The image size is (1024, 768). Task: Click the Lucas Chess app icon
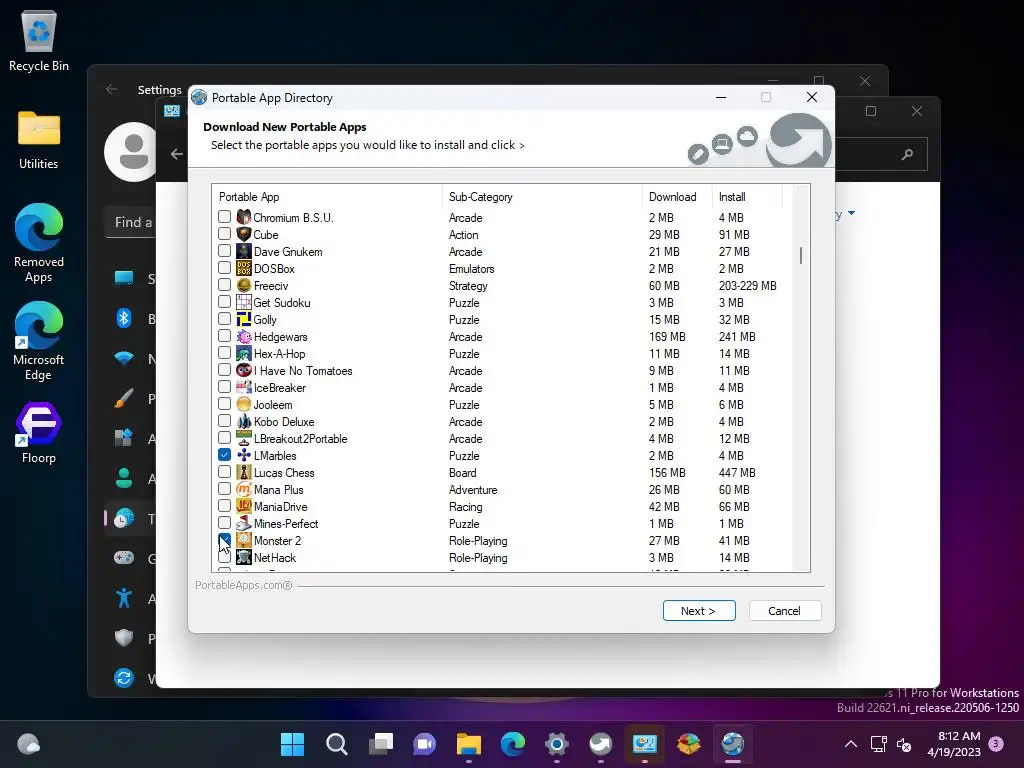(x=244, y=472)
